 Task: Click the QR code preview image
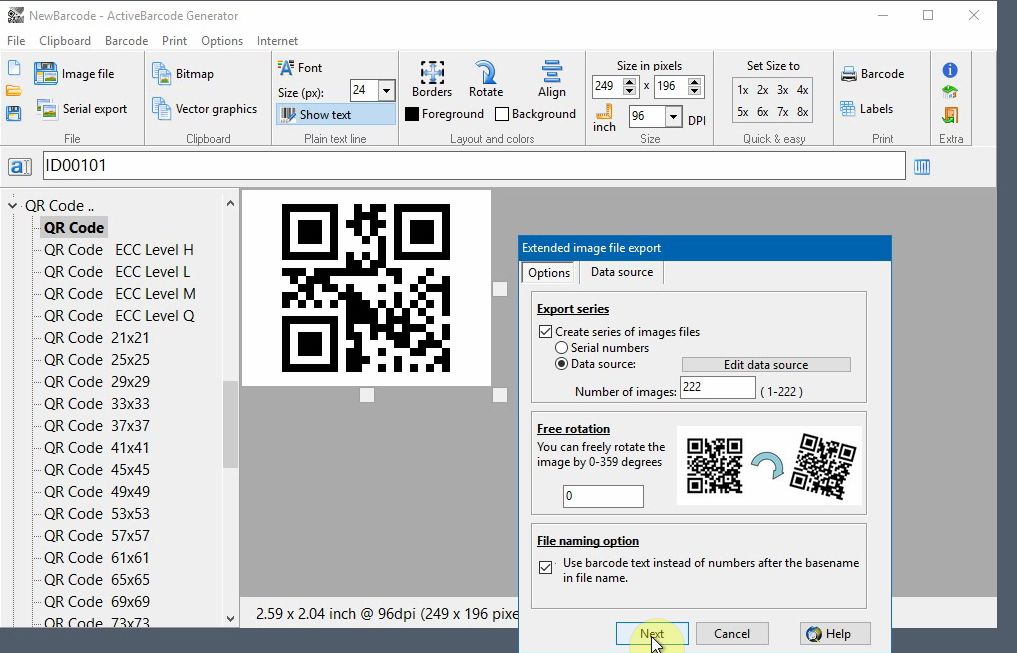(366, 288)
